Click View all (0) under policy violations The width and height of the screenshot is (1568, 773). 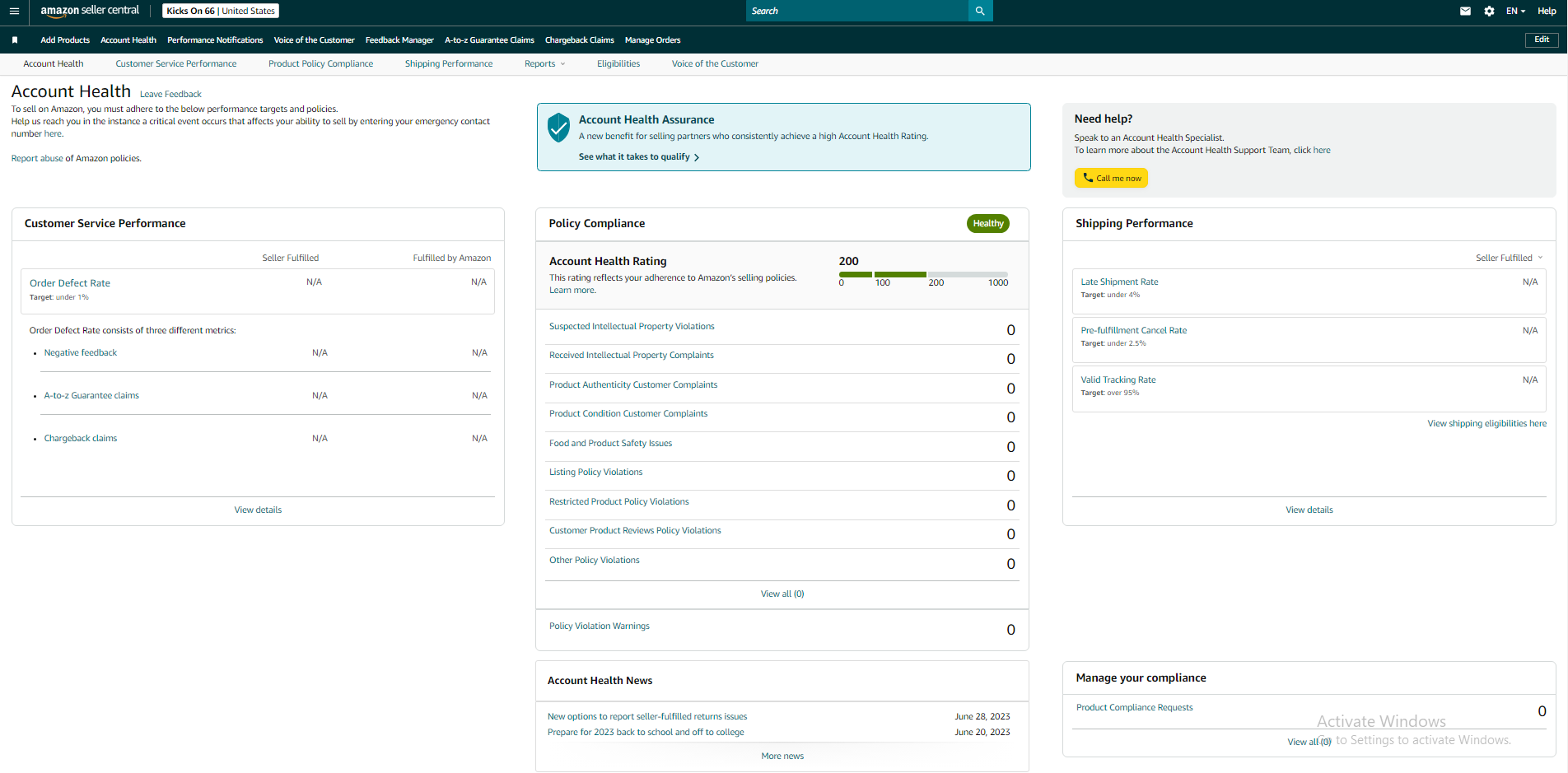click(782, 594)
